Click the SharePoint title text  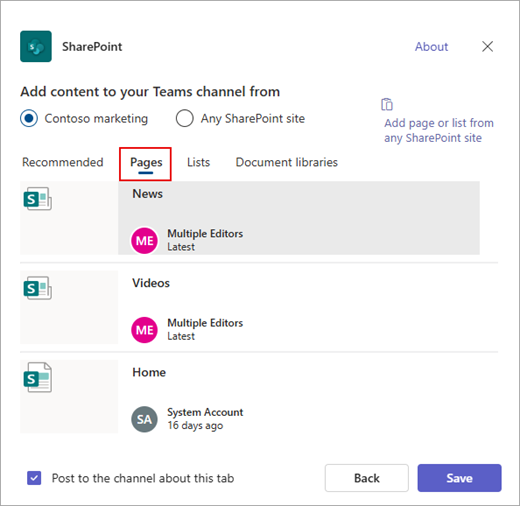(x=92, y=47)
